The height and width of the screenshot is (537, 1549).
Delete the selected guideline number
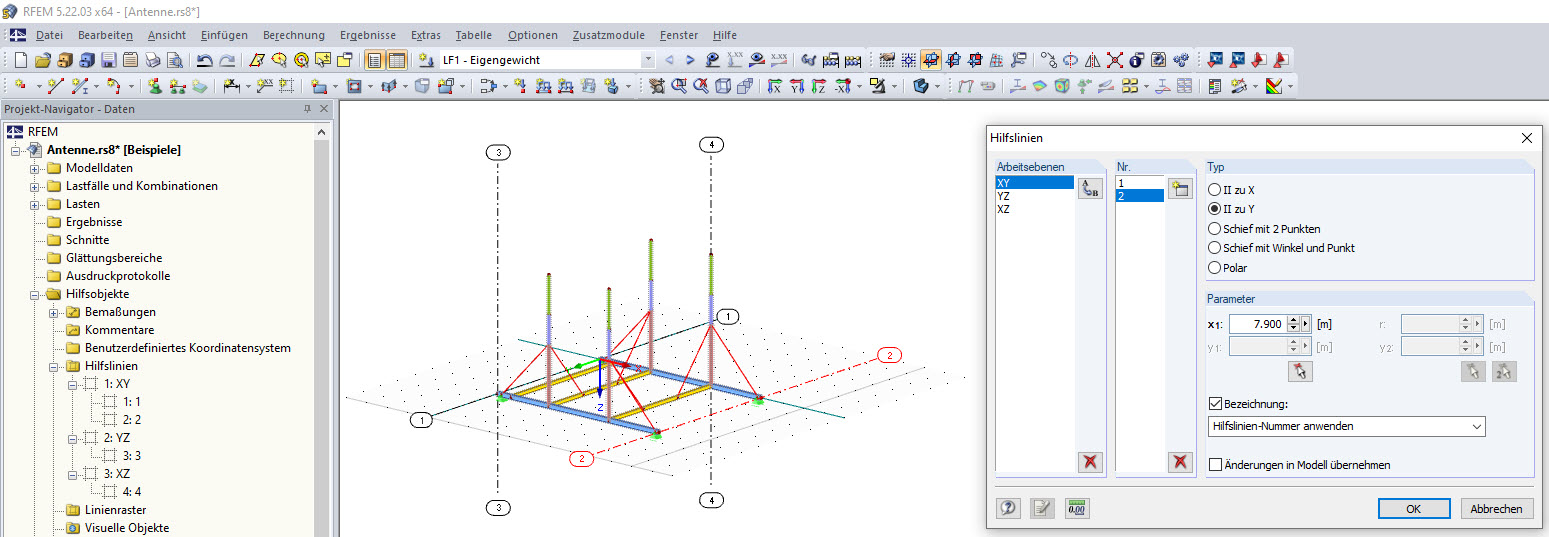[x=1180, y=461]
